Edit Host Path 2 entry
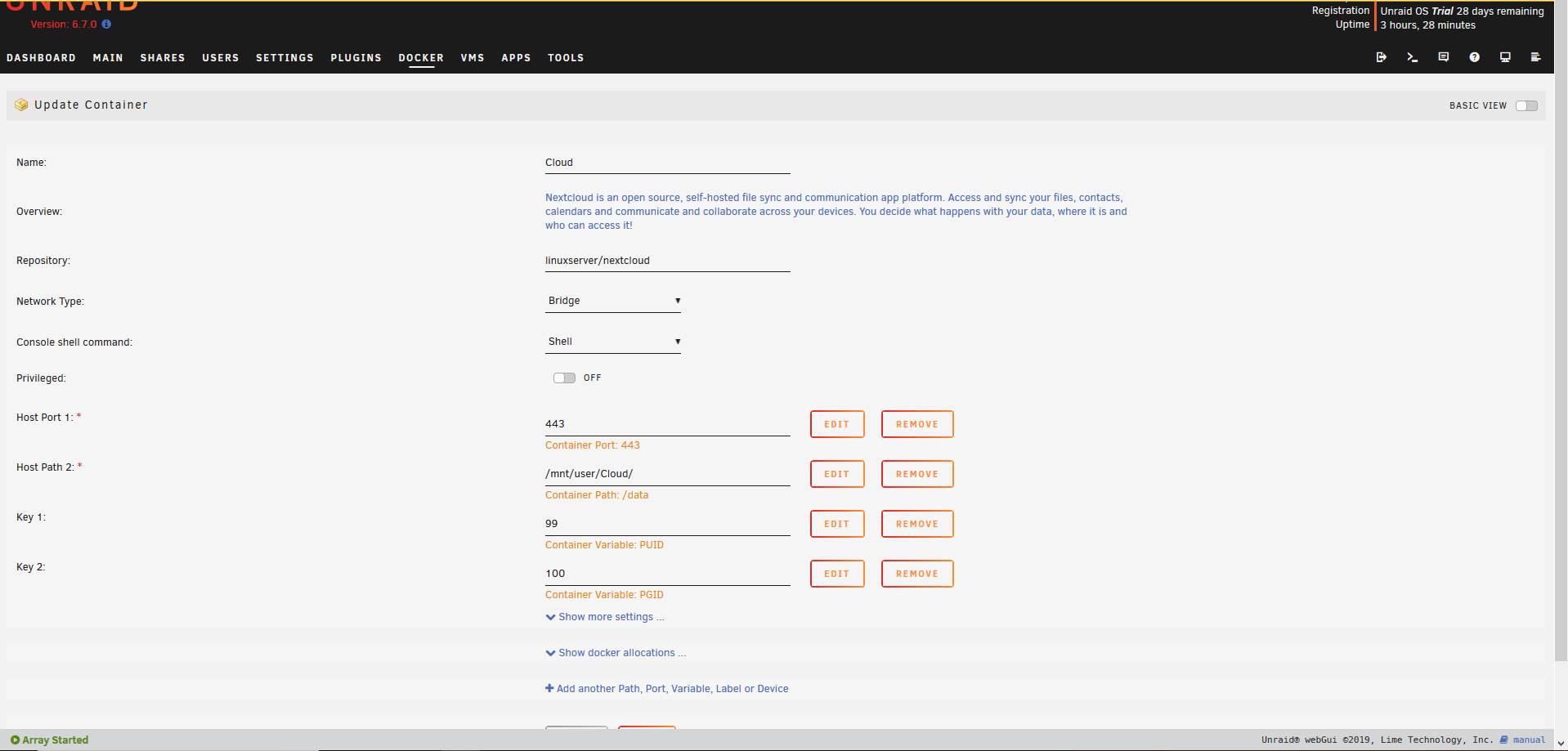The height and width of the screenshot is (751, 1568). (x=837, y=474)
